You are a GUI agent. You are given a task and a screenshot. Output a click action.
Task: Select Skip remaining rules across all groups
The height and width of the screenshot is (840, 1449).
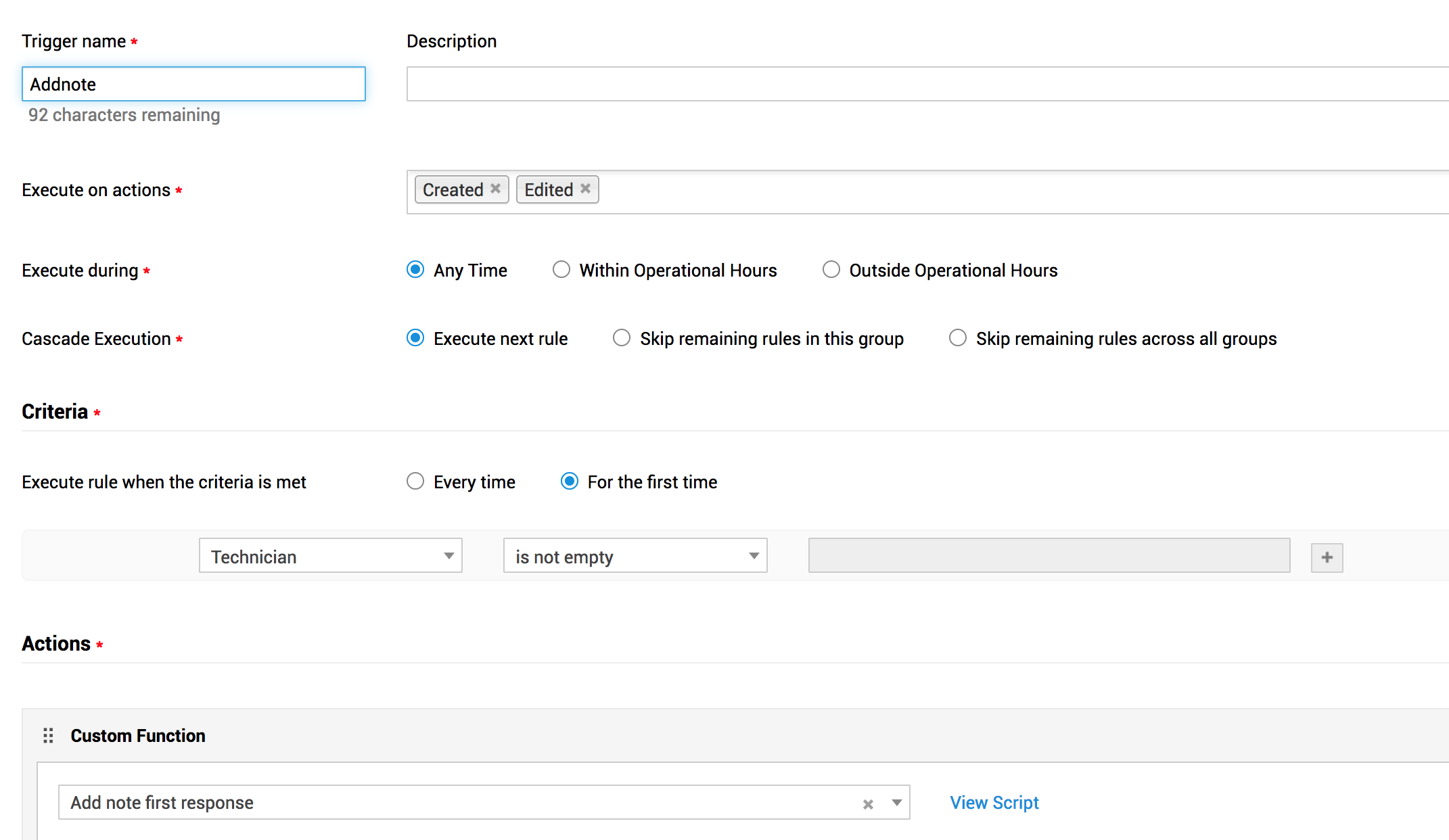click(958, 338)
